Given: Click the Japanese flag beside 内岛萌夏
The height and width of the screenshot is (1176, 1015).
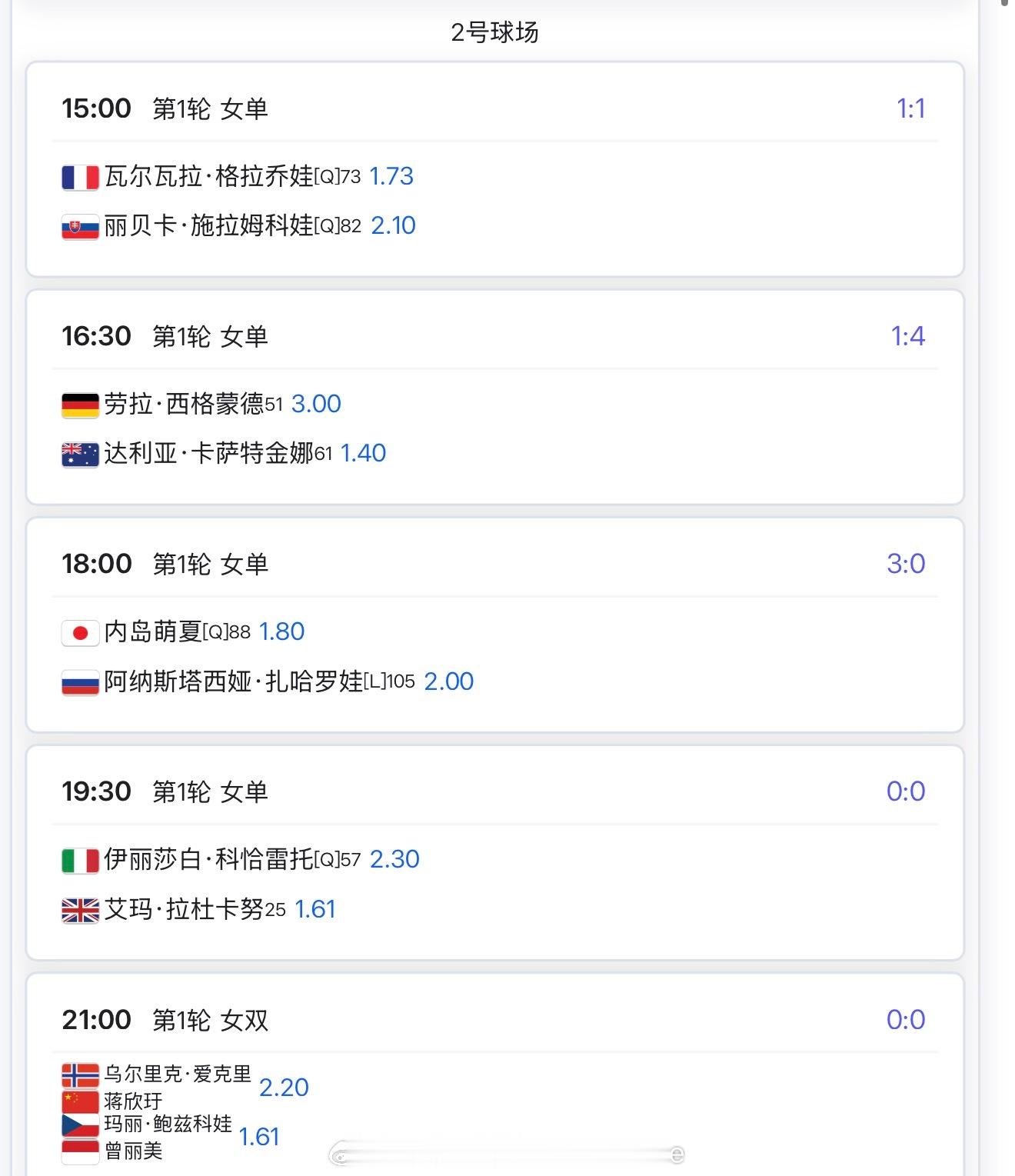Looking at the screenshot, I should point(81,633).
